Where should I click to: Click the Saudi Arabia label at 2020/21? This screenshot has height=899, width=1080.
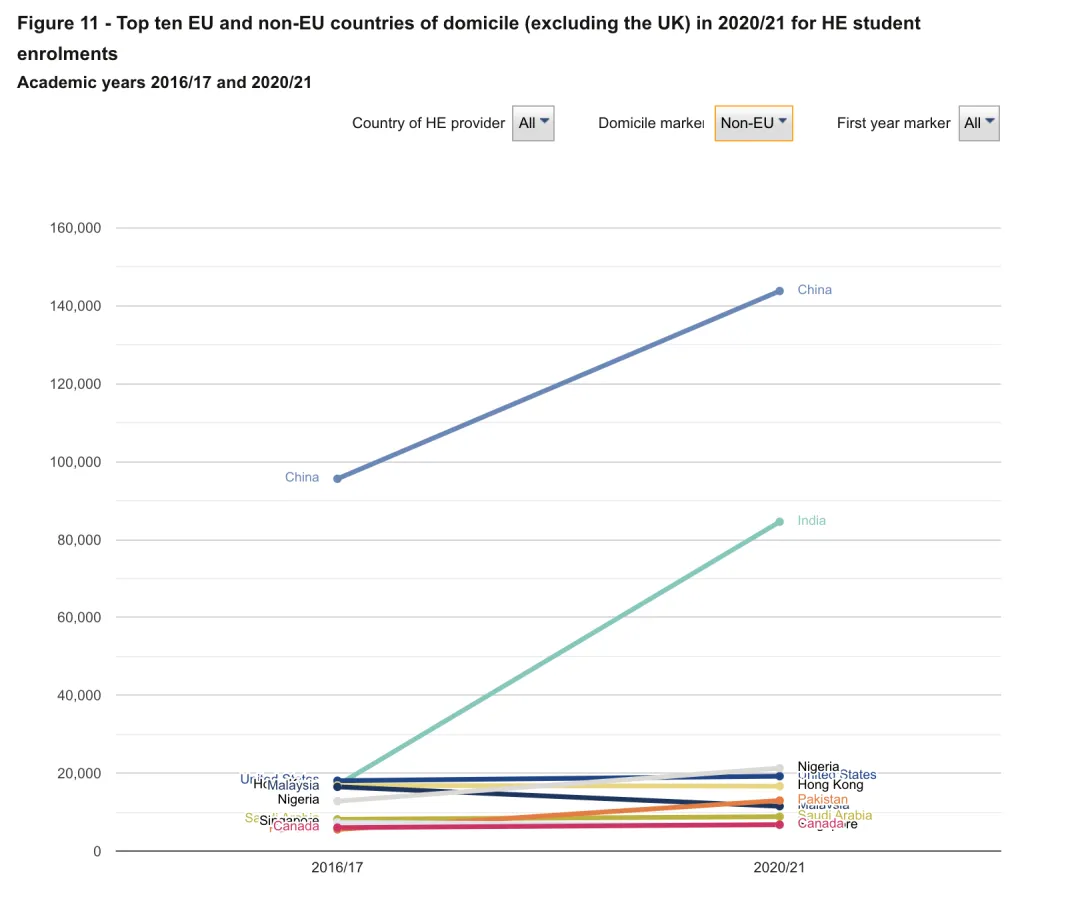835,816
